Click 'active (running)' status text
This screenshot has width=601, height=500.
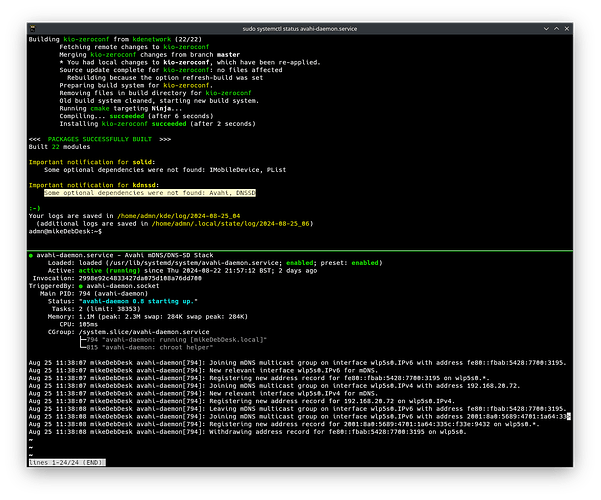pyautogui.click(x=109, y=271)
